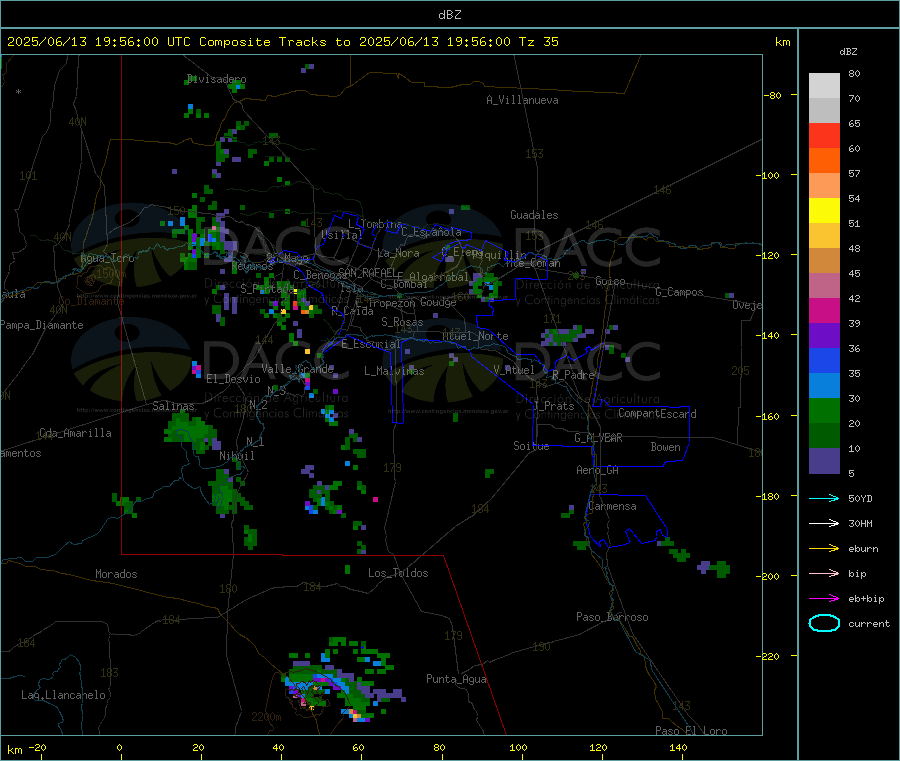Click the 60 km horizontal axis tick
The height and width of the screenshot is (761, 900).
point(359,748)
